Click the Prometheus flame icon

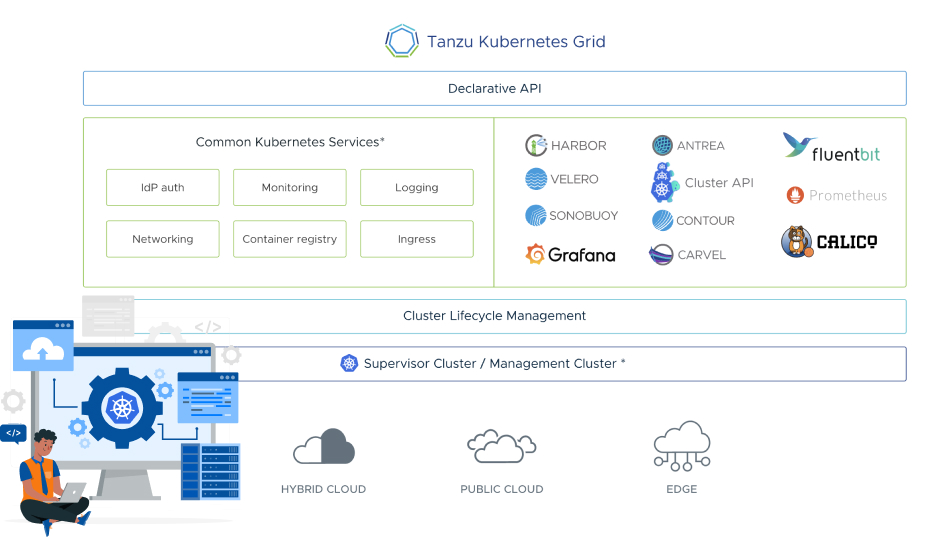795,195
